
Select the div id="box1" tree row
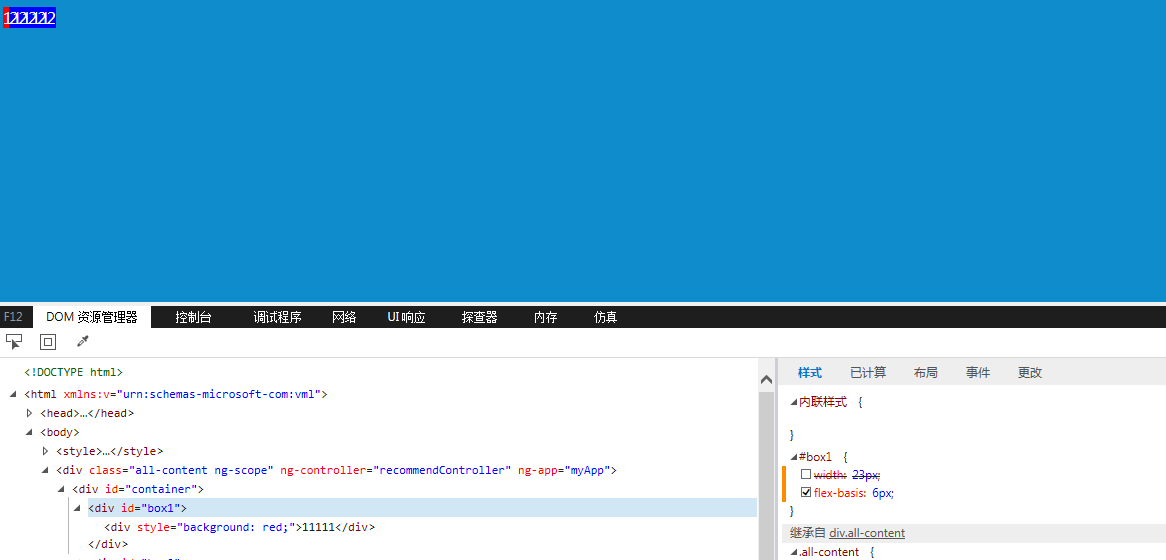422,508
